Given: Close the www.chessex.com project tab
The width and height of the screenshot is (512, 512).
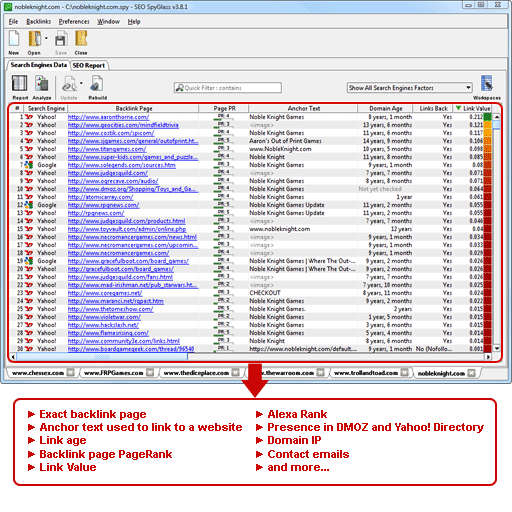Looking at the screenshot, I should [x=71, y=373].
